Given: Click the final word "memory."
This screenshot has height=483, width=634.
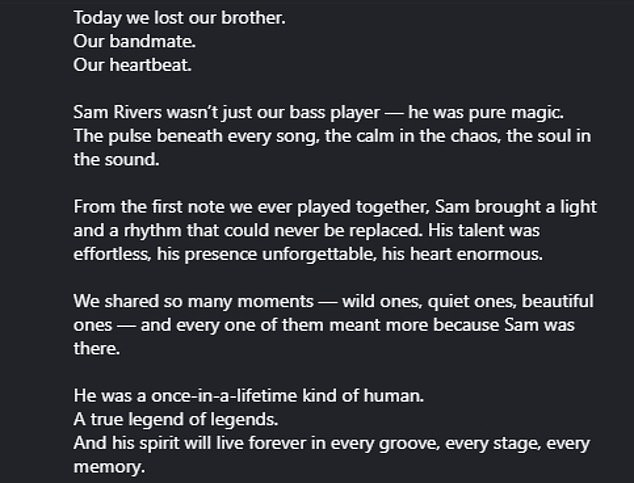Looking at the screenshot, I should click(109, 466).
